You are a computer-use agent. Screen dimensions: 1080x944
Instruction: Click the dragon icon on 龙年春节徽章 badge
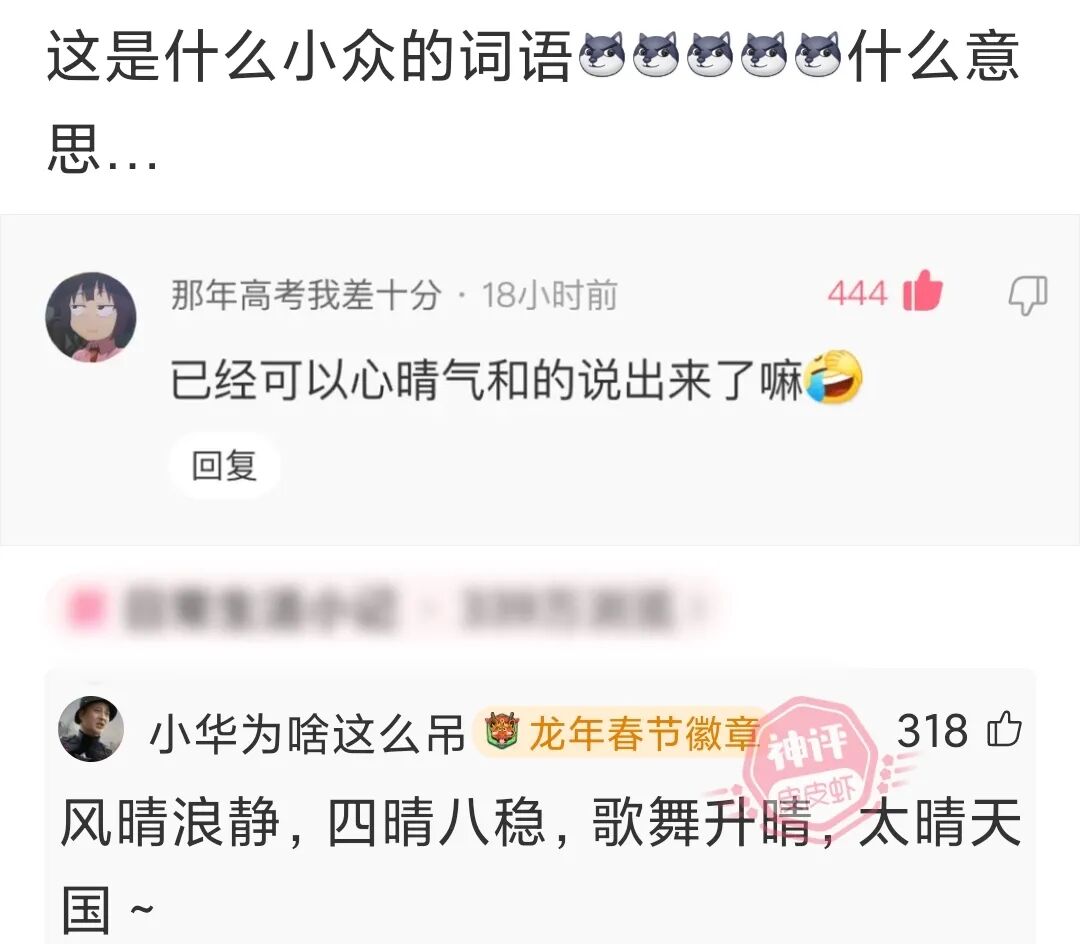pyautogui.click(x=501, y=731)
